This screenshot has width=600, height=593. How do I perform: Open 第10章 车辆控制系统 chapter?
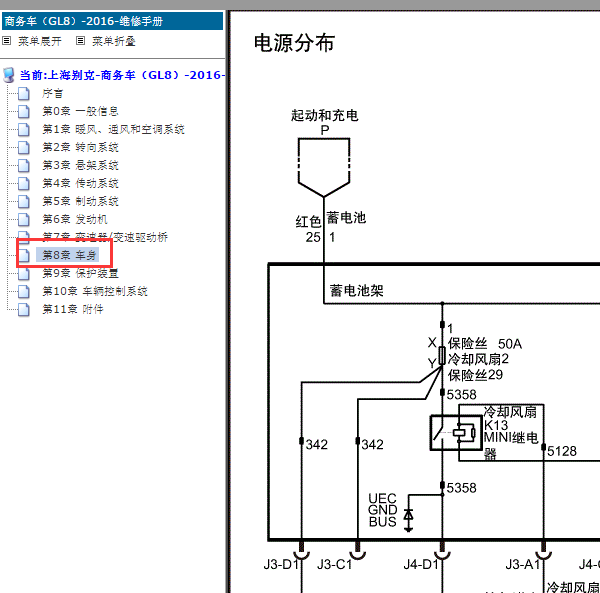95,291
